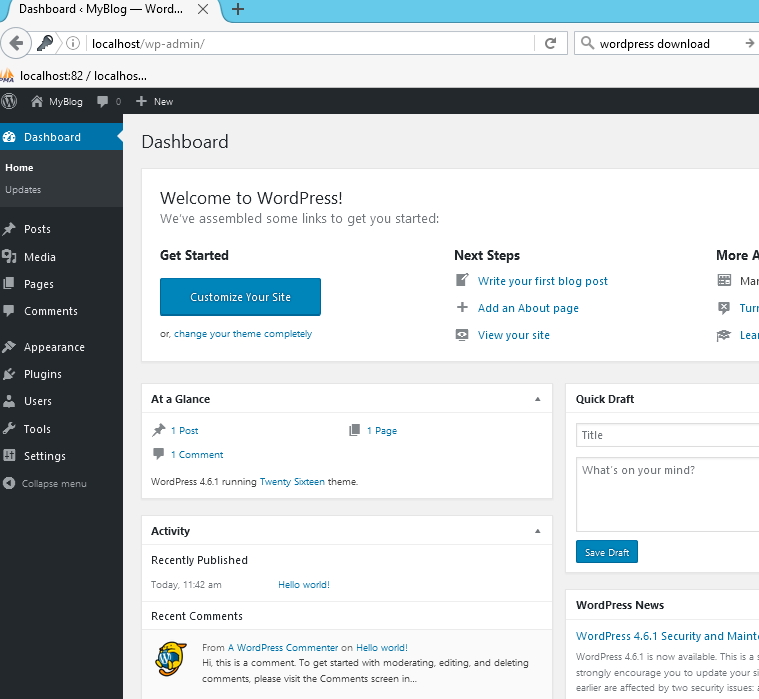Click the Quick Draft Title field
The height and width of the screenshot is (699, 759).
[668, 435]
